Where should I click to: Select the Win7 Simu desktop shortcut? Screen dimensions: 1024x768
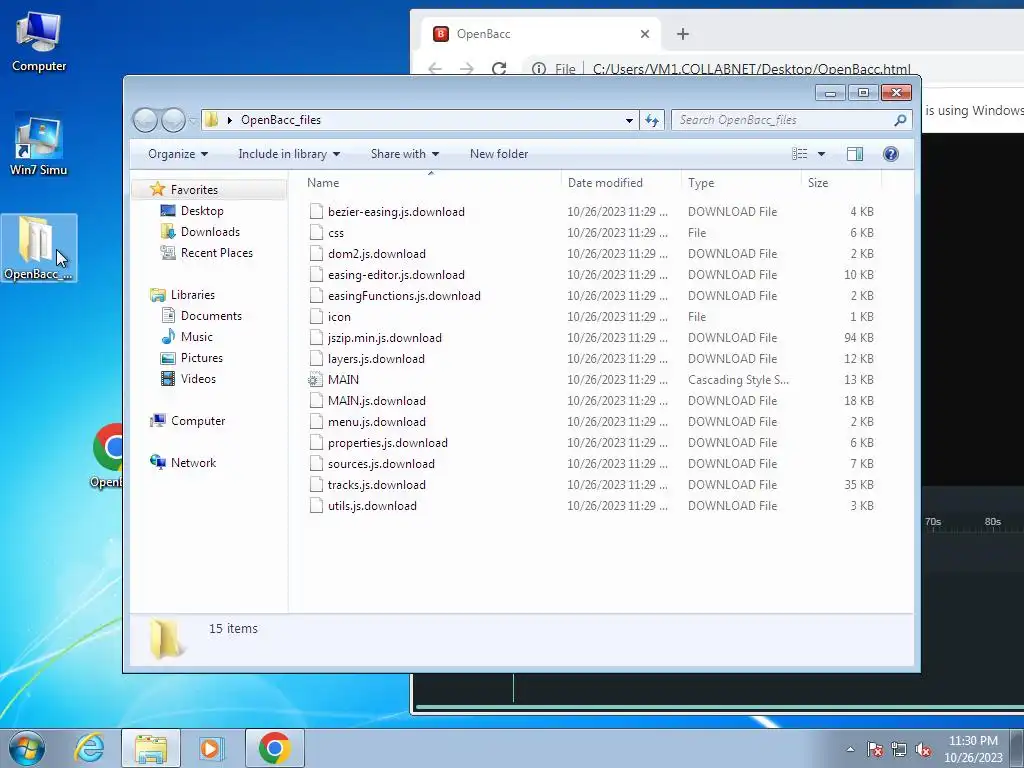point(39,145)
